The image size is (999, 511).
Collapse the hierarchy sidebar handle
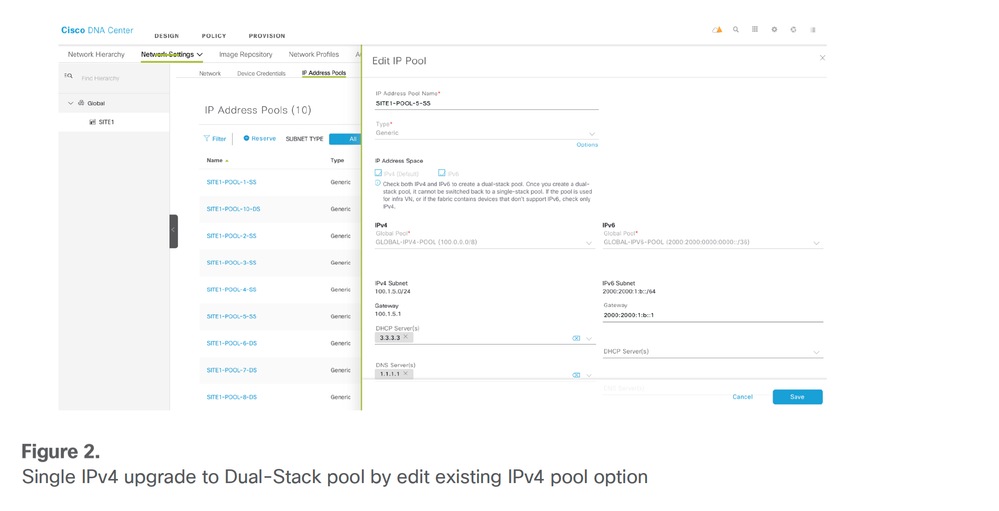(173, 230)
